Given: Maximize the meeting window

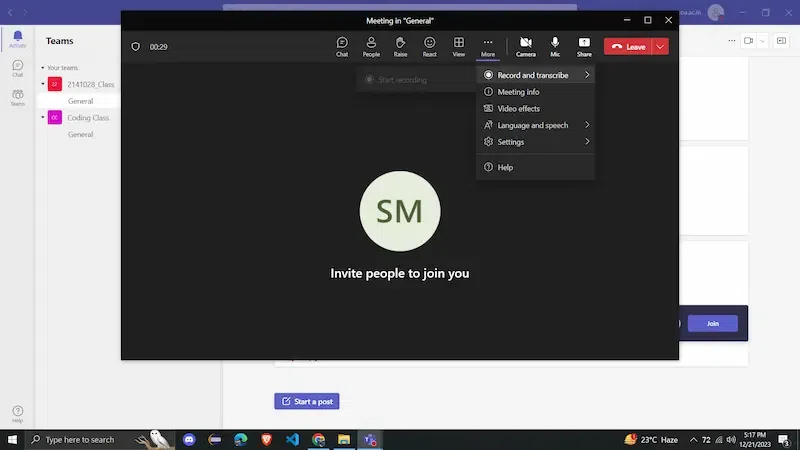Looking at the screenshot, I should [x=647, y=20].
